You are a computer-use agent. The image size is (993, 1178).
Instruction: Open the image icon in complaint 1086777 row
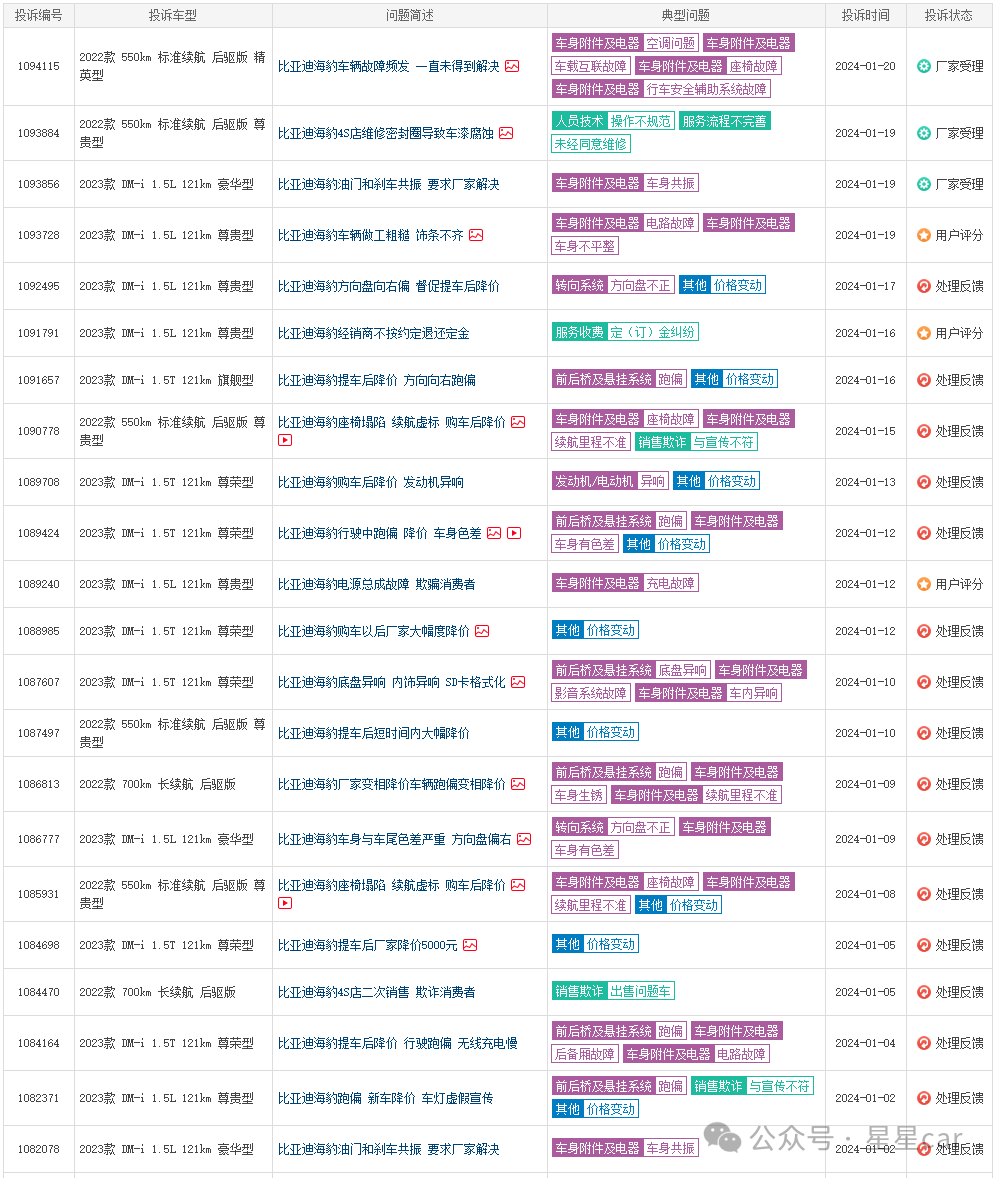tap(524, 839)
